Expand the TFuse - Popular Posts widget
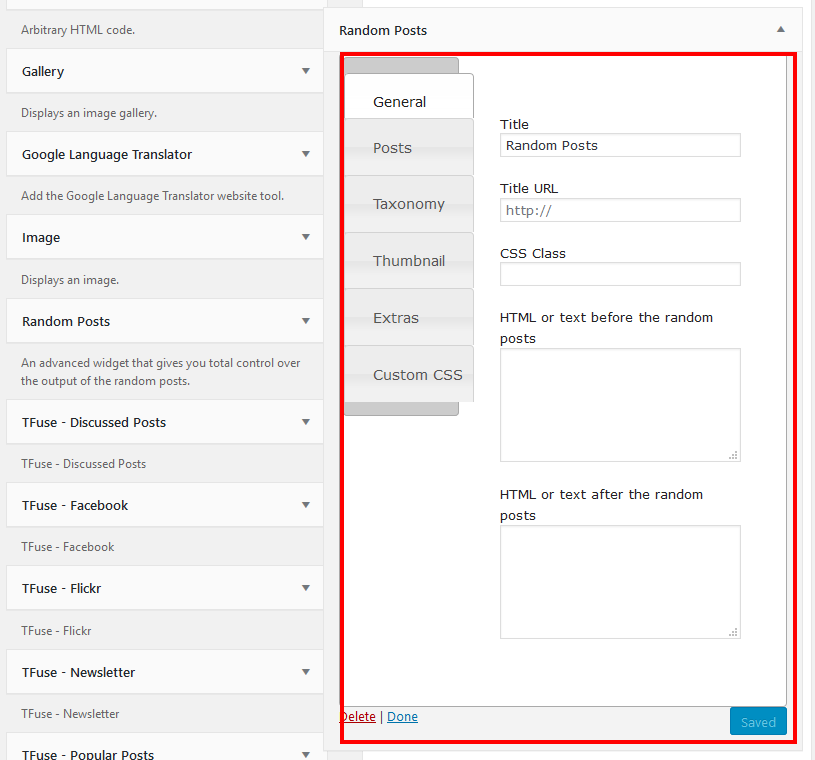Screen dimensions: 815x760 point(305,754)
